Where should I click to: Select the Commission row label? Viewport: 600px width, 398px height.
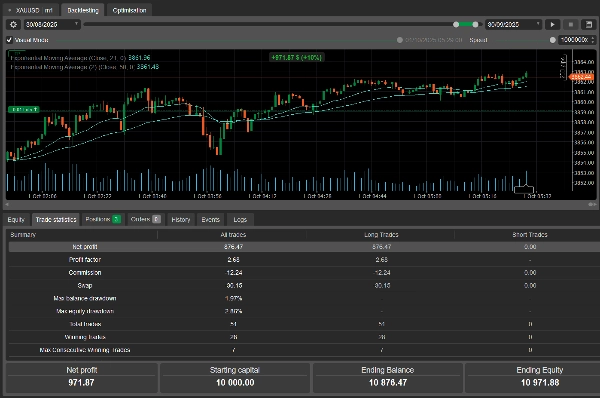tap(85, 272)
